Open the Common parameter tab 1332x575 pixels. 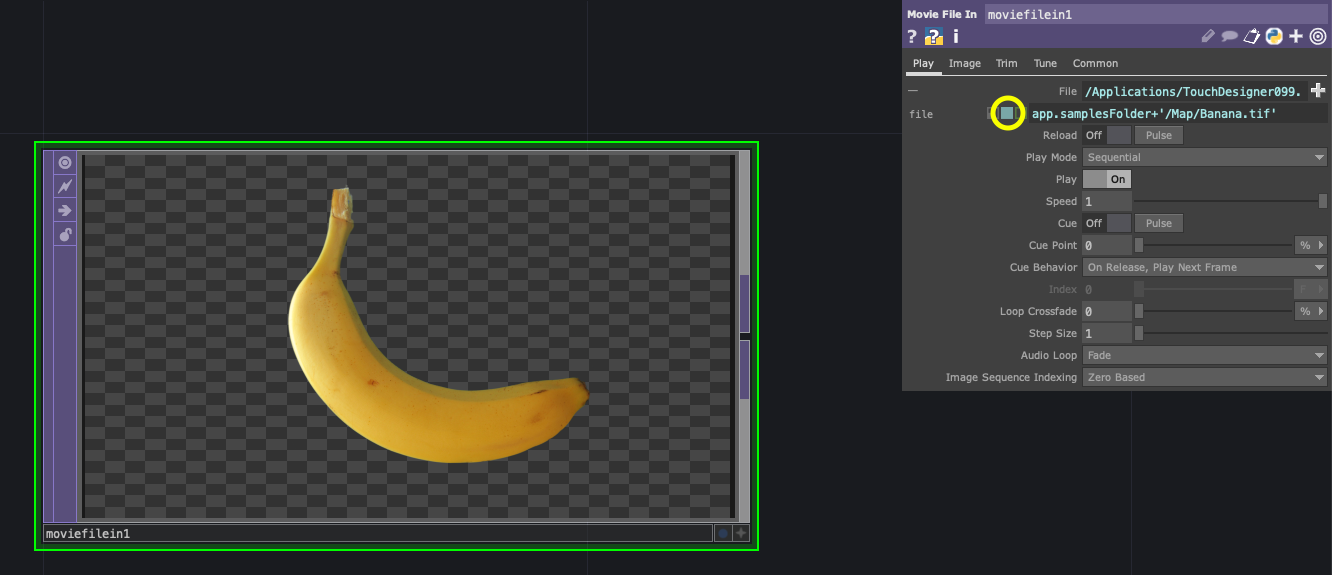click(1095, 63)
